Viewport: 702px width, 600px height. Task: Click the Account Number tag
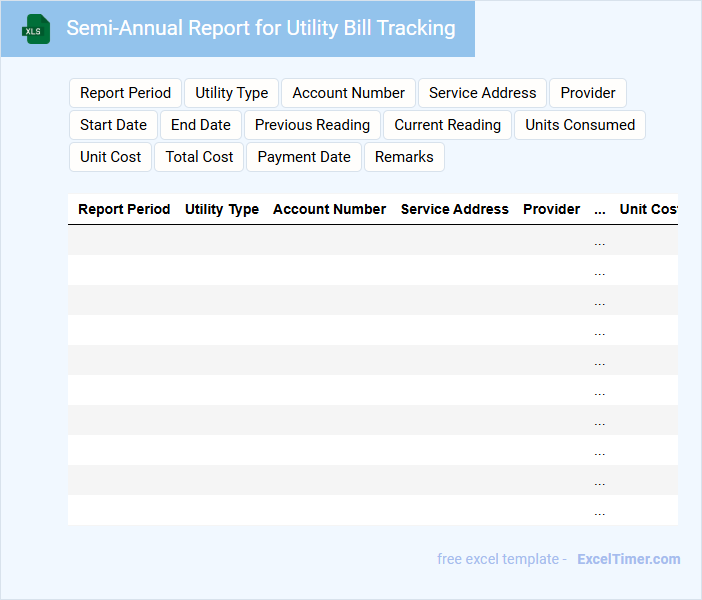pos(348,93)
